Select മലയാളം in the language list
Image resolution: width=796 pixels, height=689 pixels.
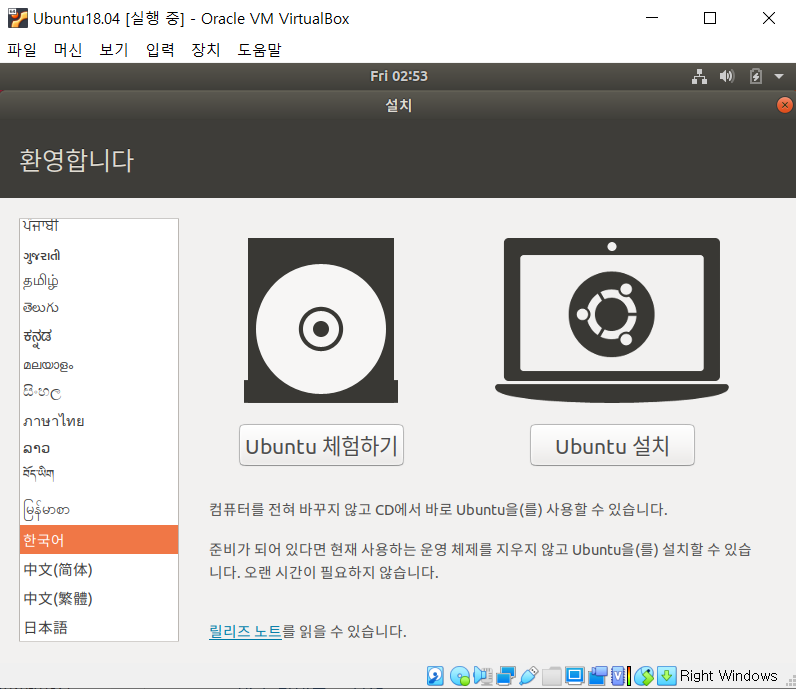click(99, 365)
